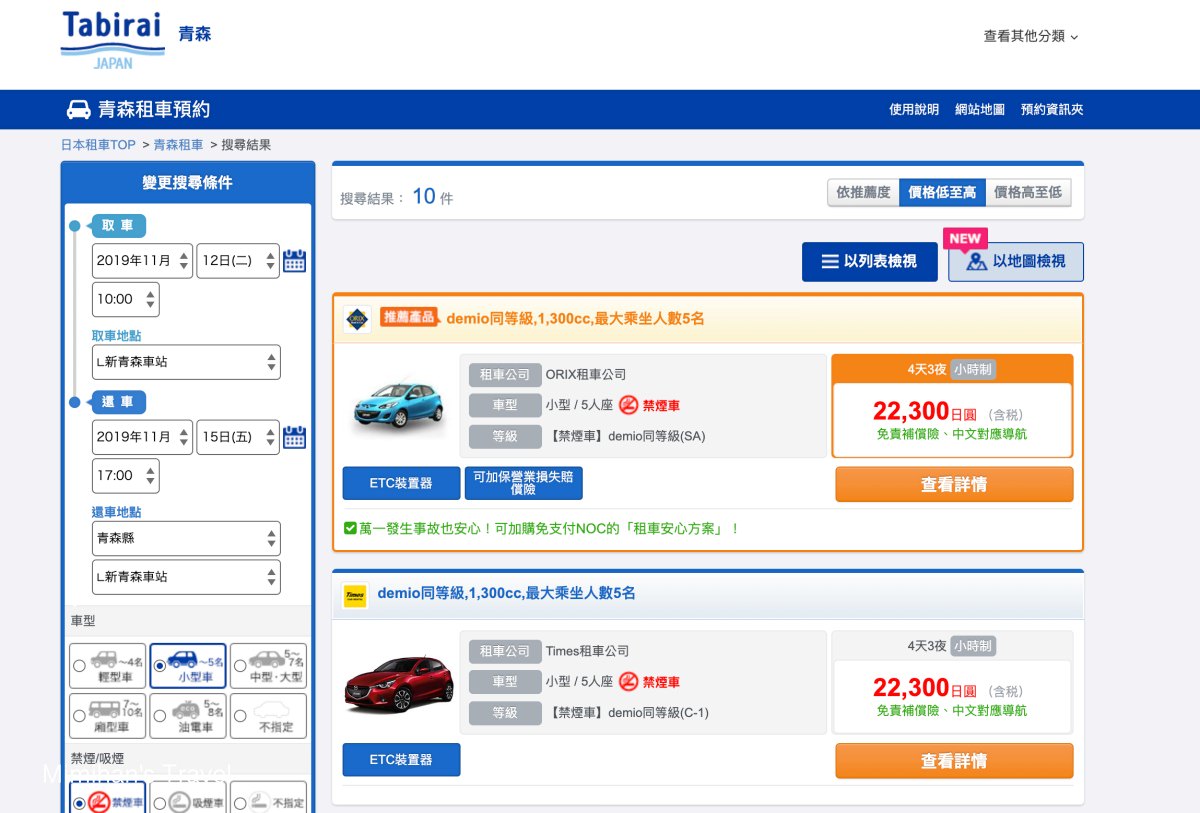The image size is (1200, 813).
Task: Click the 變更搜尋條件 panel heading
Action: click(187, 183)
